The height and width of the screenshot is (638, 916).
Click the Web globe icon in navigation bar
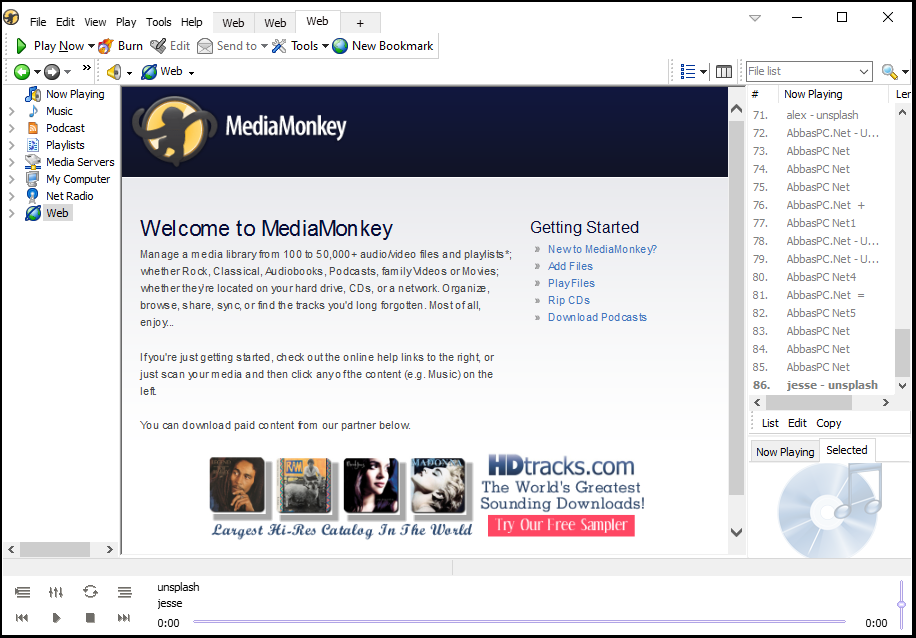(149, 72)
